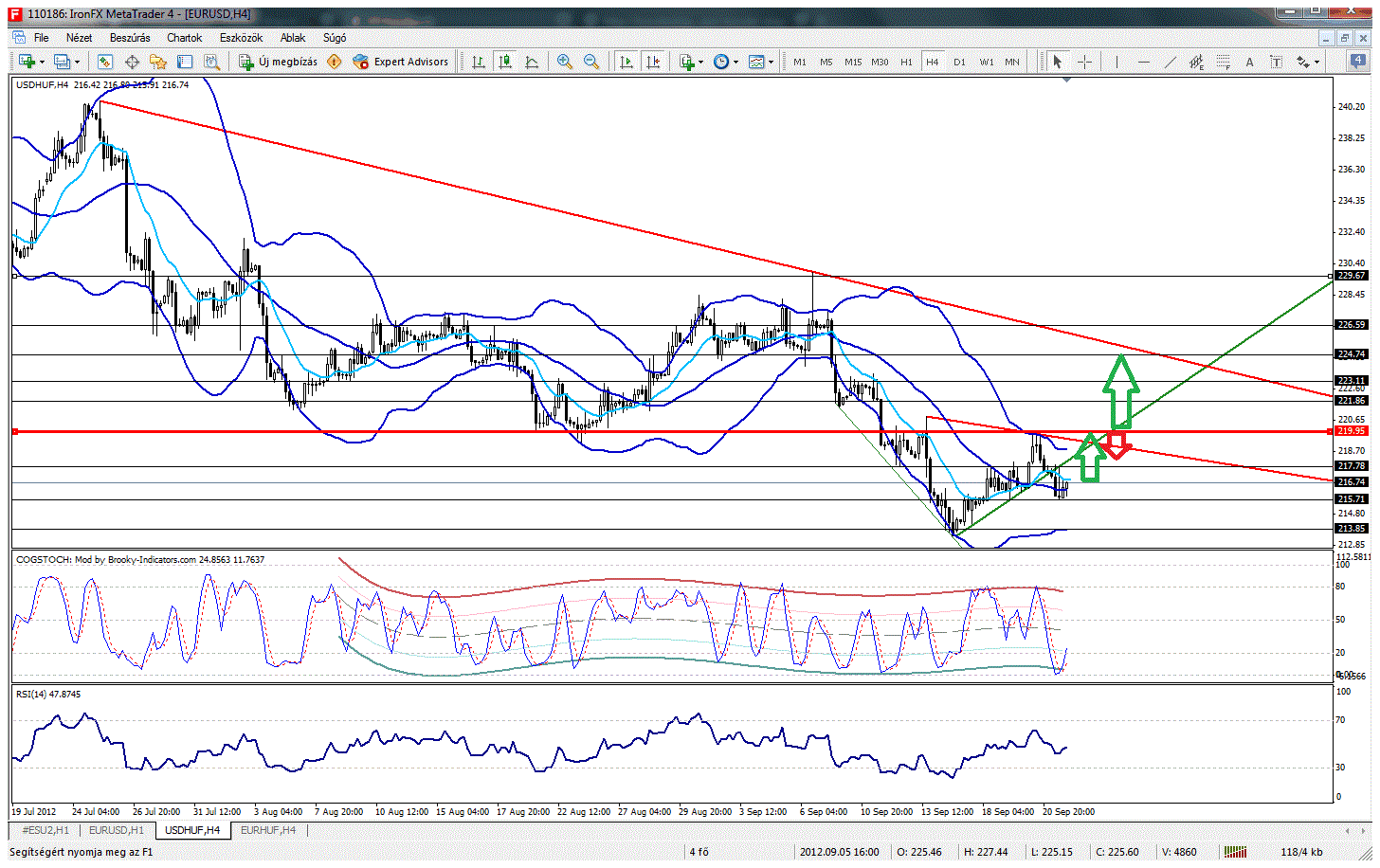Viewport: 1380px width, 868px height.
Task: Toggle candlestick chart display mode
Action: (x=505, y=62)
